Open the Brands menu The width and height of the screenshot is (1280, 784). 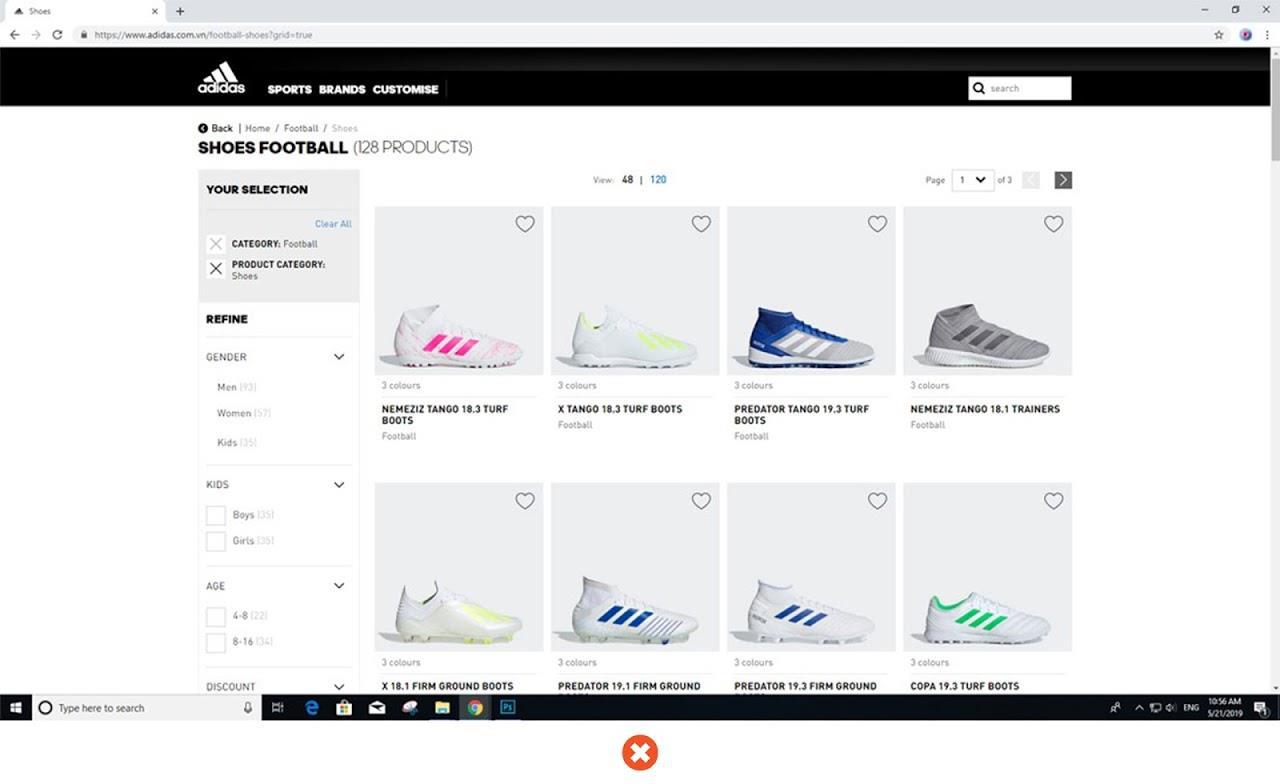pos(342,90)
